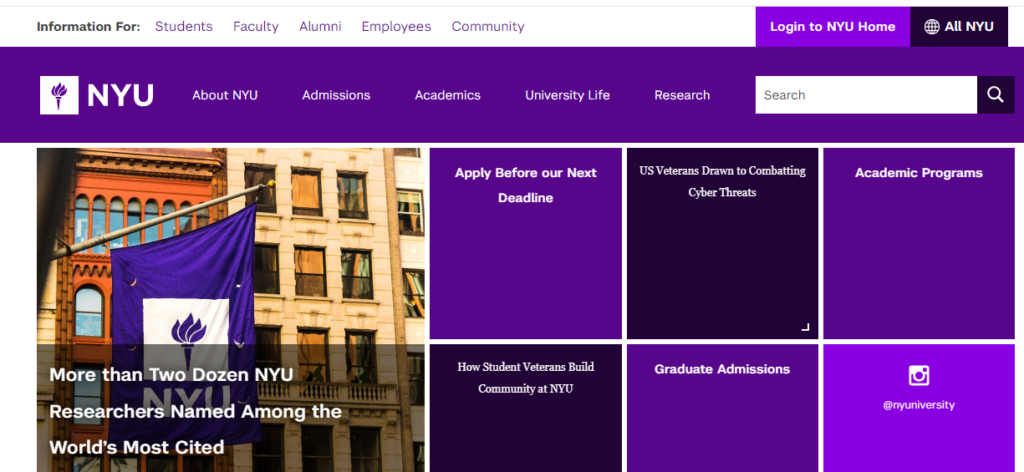
Task: Select the Employees link in top bar
Action: (x=396, y=27)
